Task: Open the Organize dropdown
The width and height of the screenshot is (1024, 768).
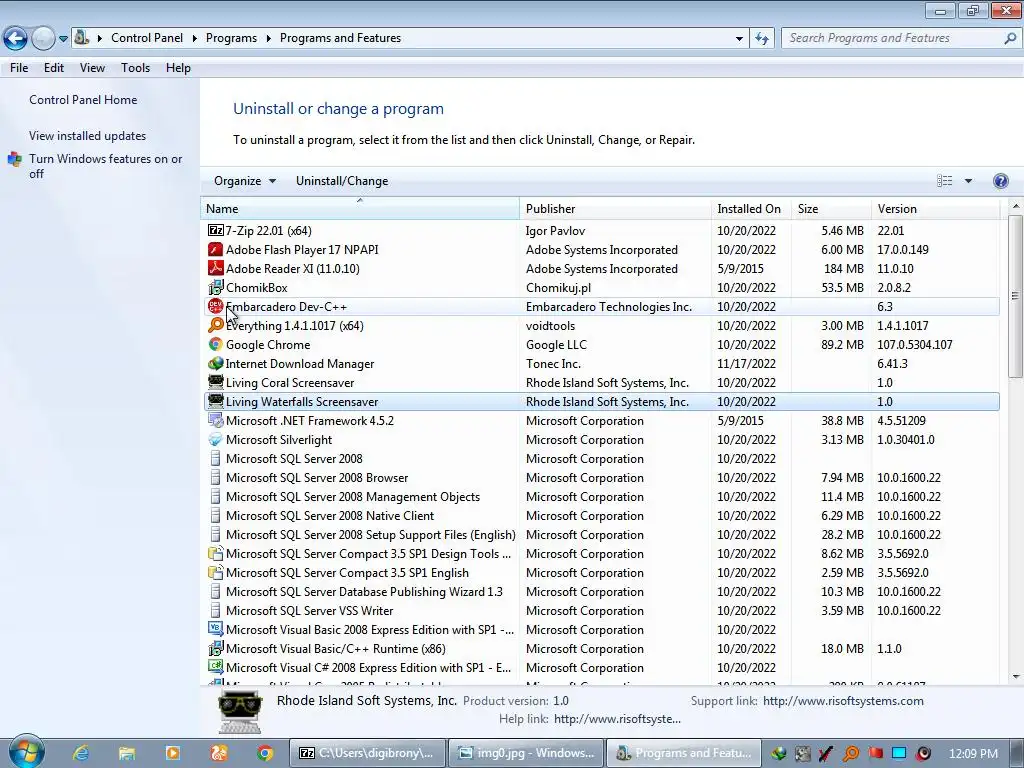Action: pyautogui.click(x=245, y=181)
